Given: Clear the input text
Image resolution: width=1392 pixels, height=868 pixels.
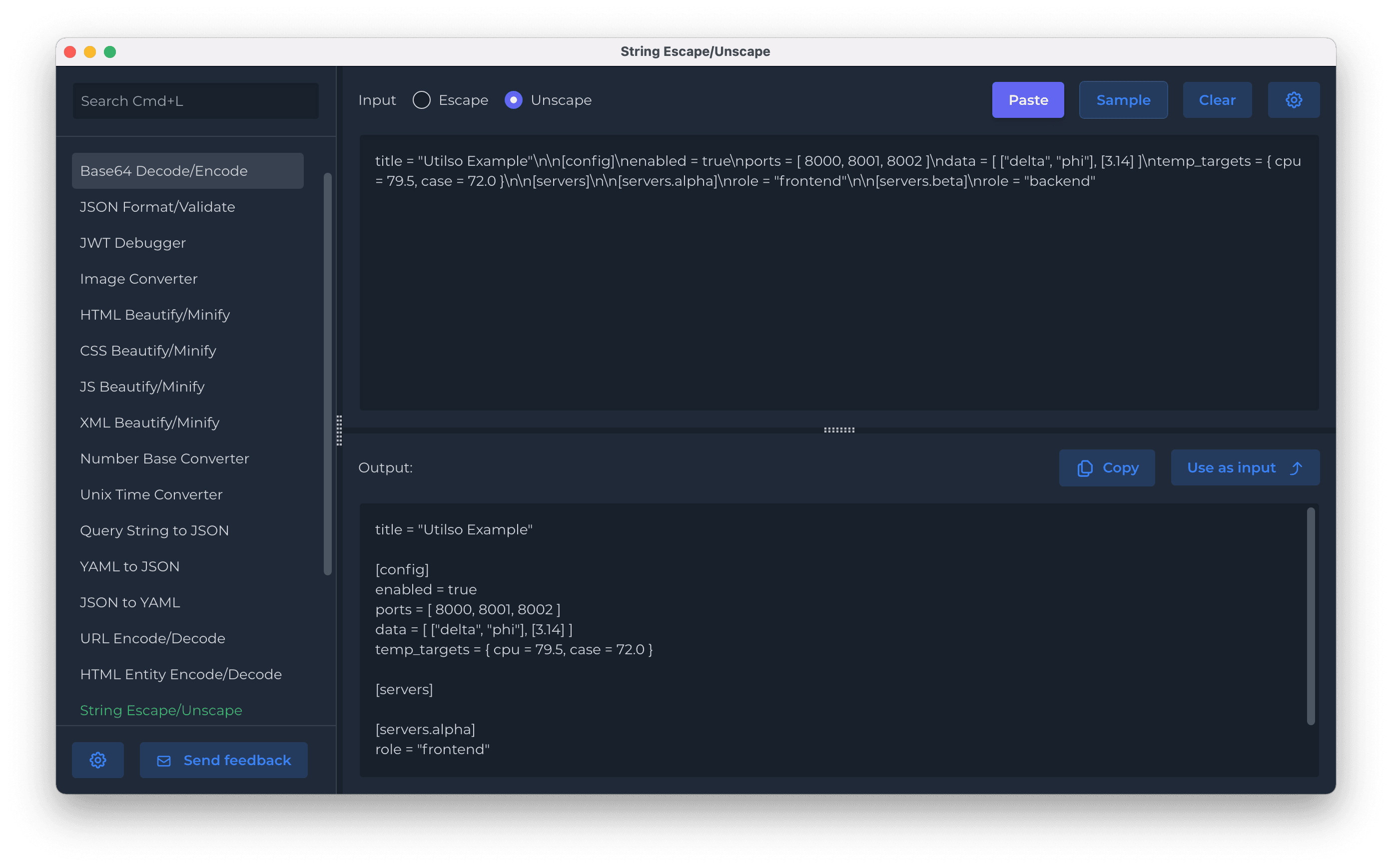Looking at the screenshot, I should pos(1217,100).
